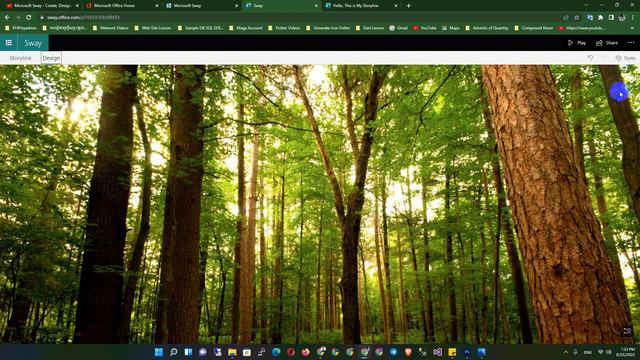The width and height of the screenshot is (640, 360).
Task: Open the Maps bookmark
Action: click(x=451, y=28)
